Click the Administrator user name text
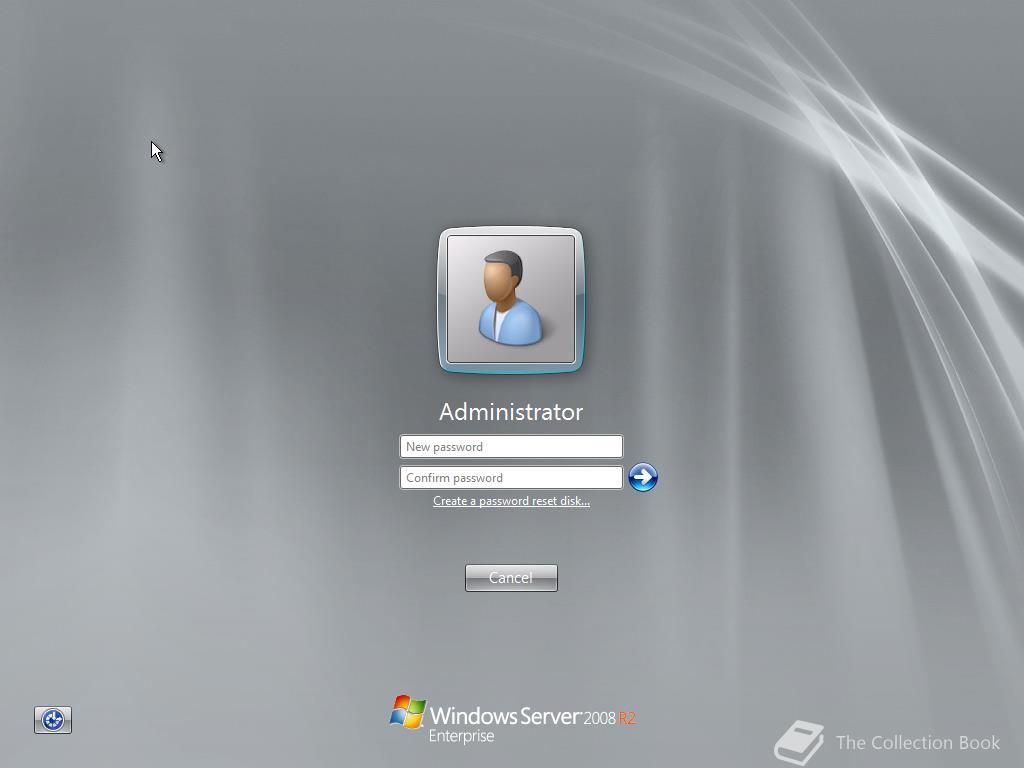This screenshot has height=768, width=1024. tap(511, 411)
